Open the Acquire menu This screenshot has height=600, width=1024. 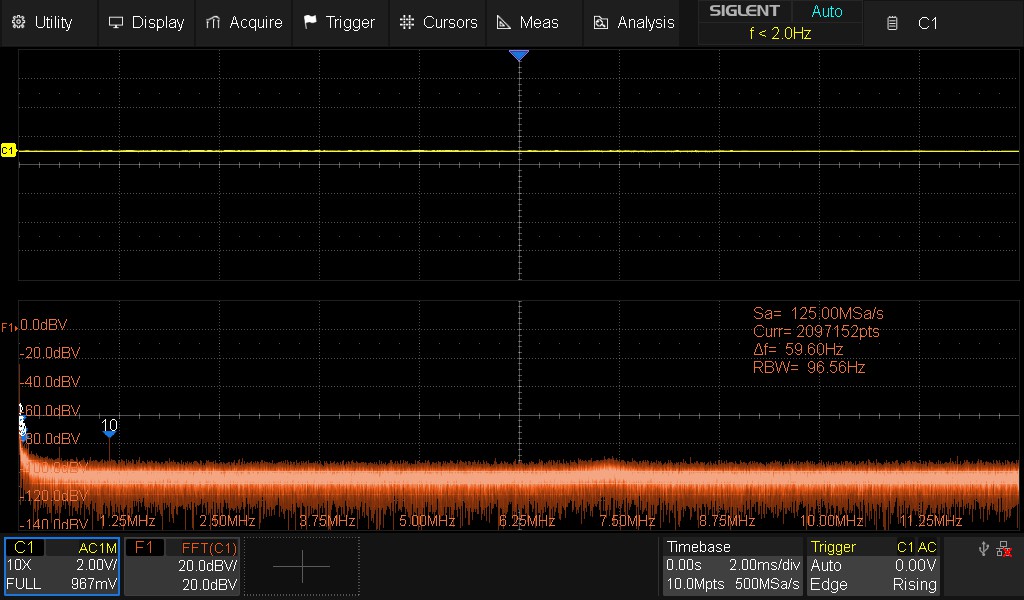pyautogui.click(x=244, y=23)
